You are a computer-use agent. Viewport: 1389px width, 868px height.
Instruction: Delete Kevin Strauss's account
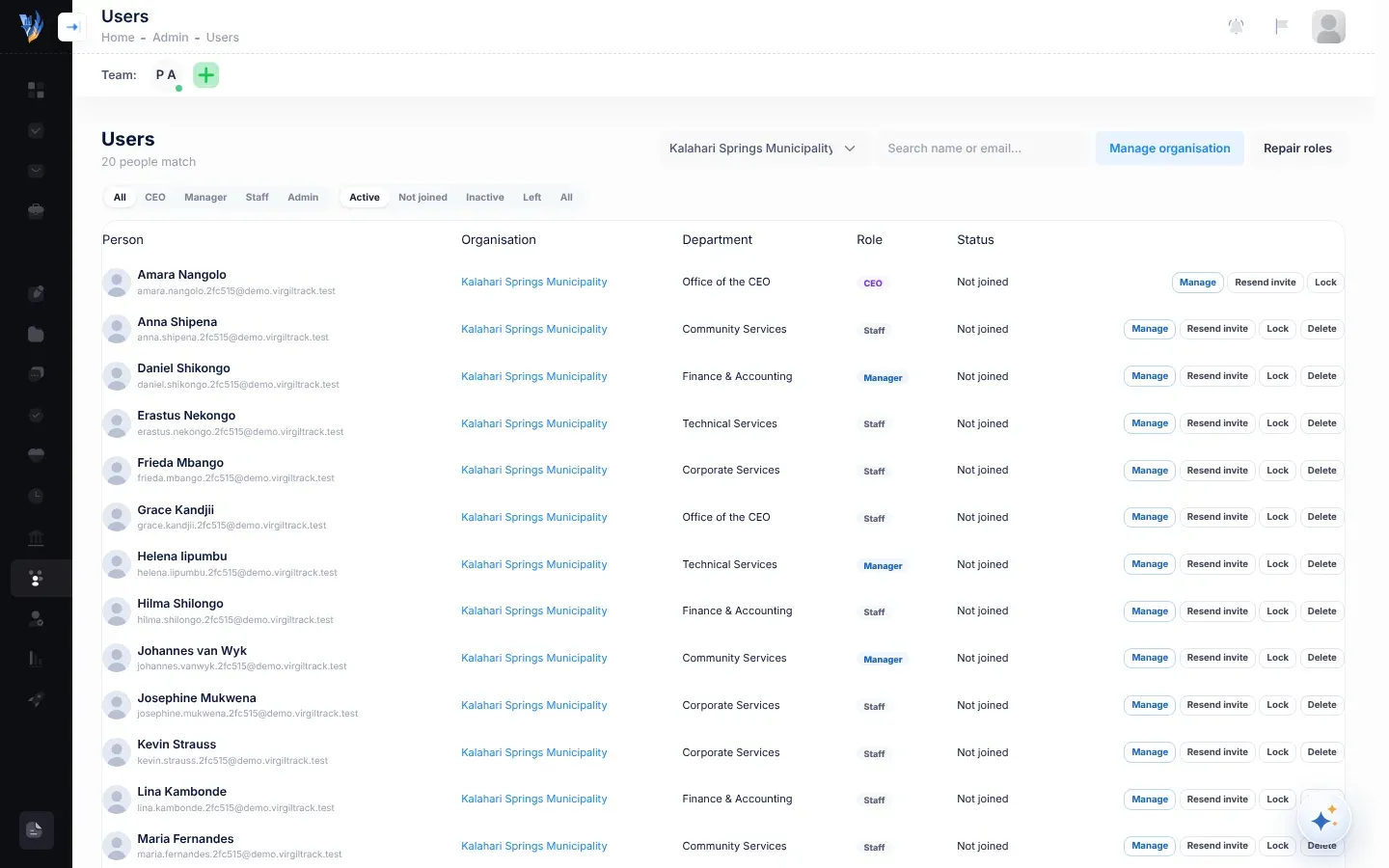click(1321, 752)
